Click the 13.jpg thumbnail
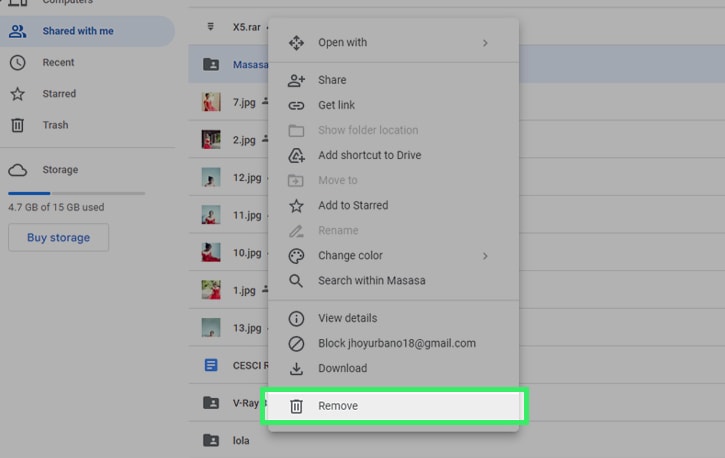Screen dimensions: 725x458 [211, 328]
